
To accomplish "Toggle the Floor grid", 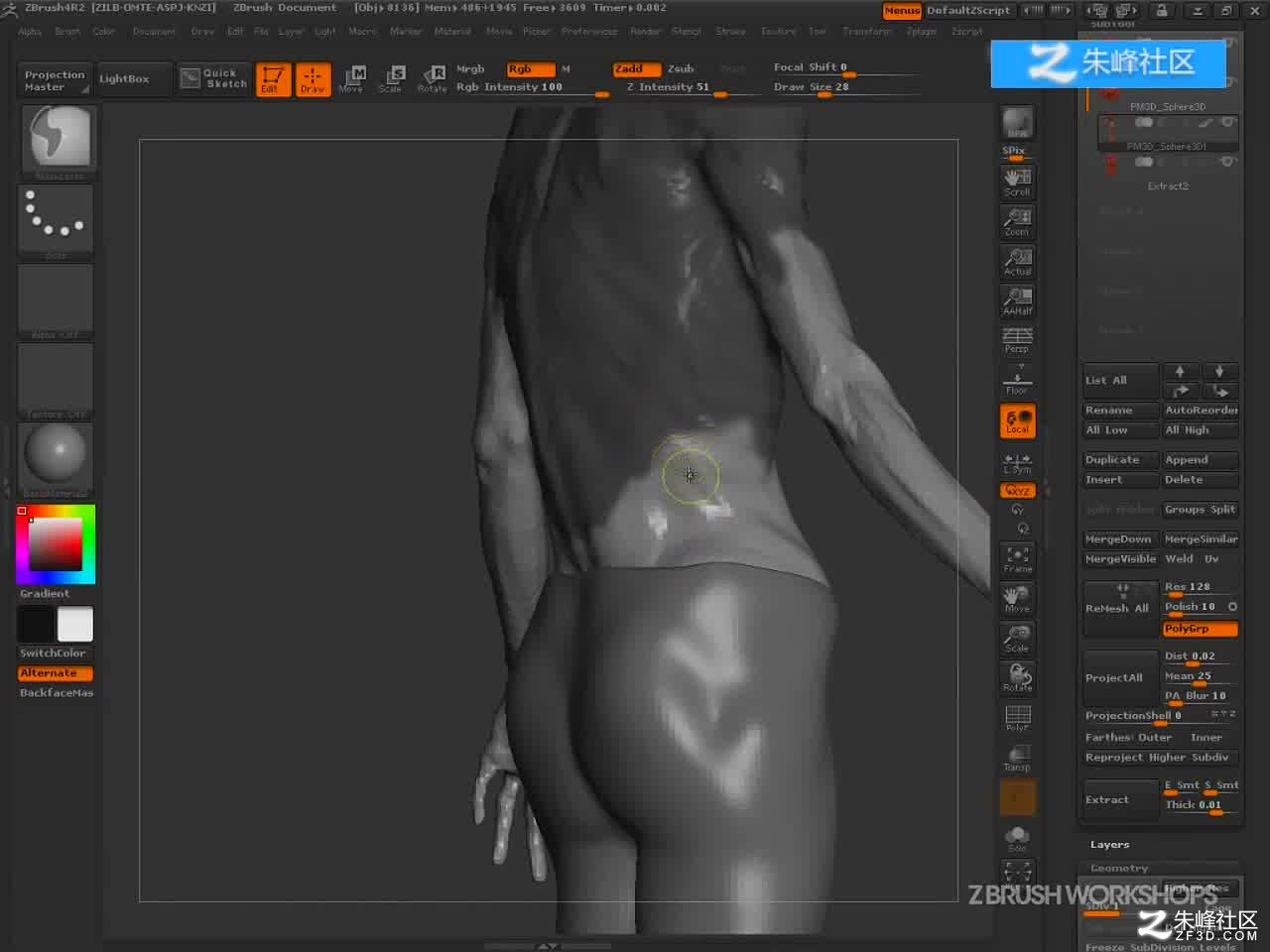I will pos(1017,380).
